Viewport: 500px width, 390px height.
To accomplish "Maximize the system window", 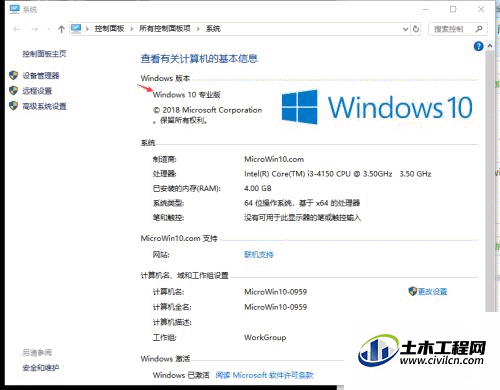I will [x=453, y=9].
